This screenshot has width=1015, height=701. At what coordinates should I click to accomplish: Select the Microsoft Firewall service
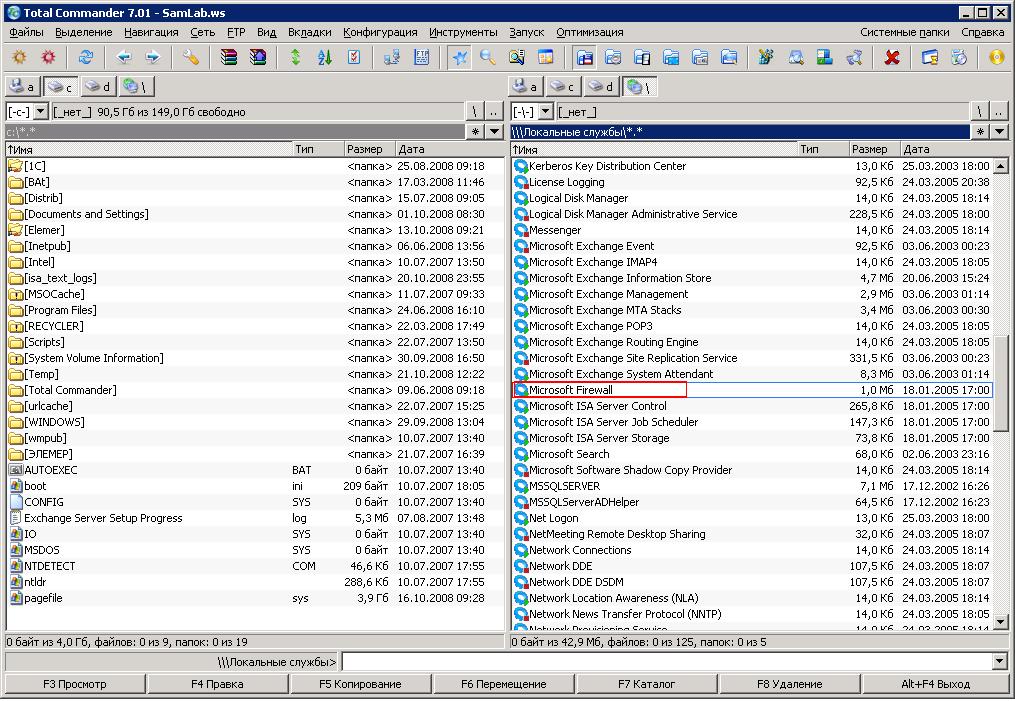(752, 390)
